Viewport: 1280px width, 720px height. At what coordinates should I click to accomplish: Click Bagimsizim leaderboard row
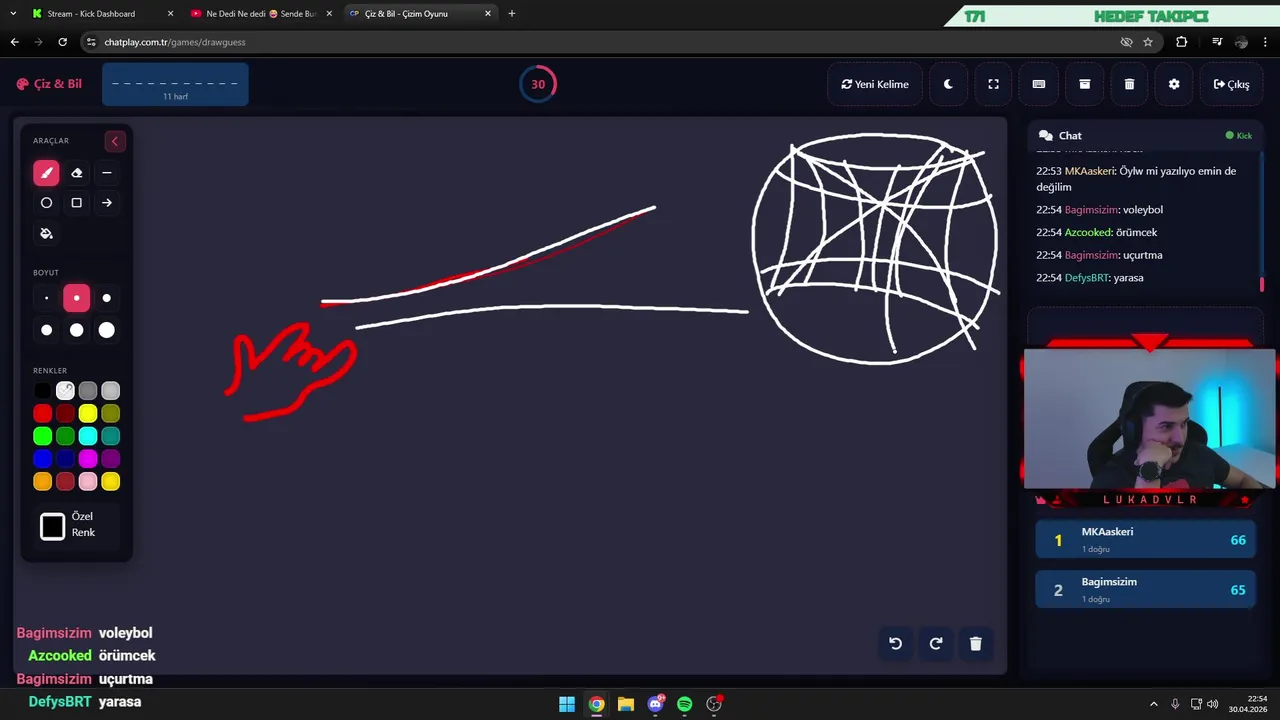click(1146, 589)
